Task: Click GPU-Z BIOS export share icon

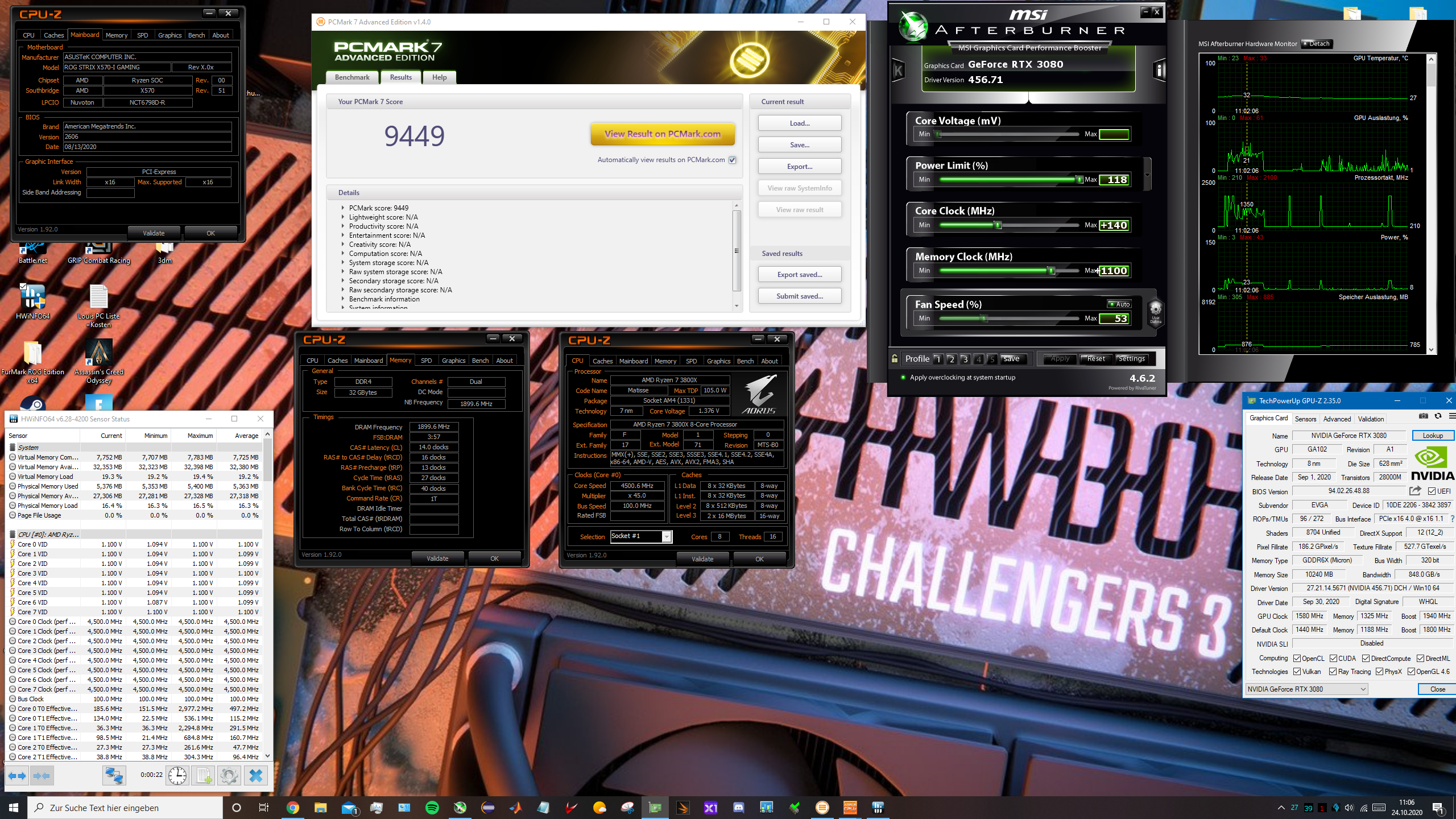Action: click(x=1416, y=491)
